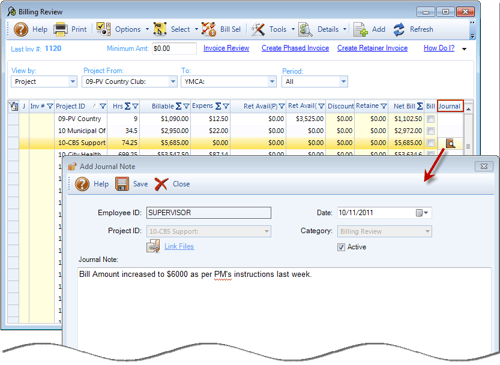Check Bill box for 09-PV Country row
This screenshot has width=500, height=365.
tap(431, 119)
